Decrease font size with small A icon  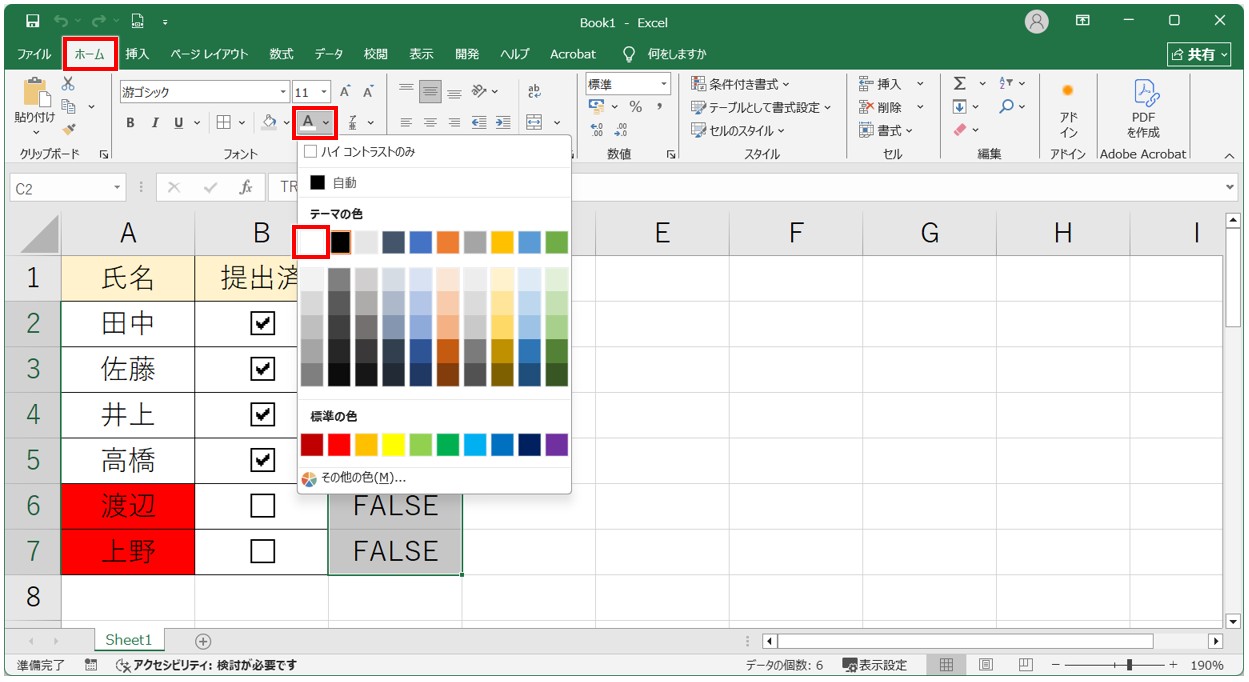pyautogui.click(x=368, y=91)
